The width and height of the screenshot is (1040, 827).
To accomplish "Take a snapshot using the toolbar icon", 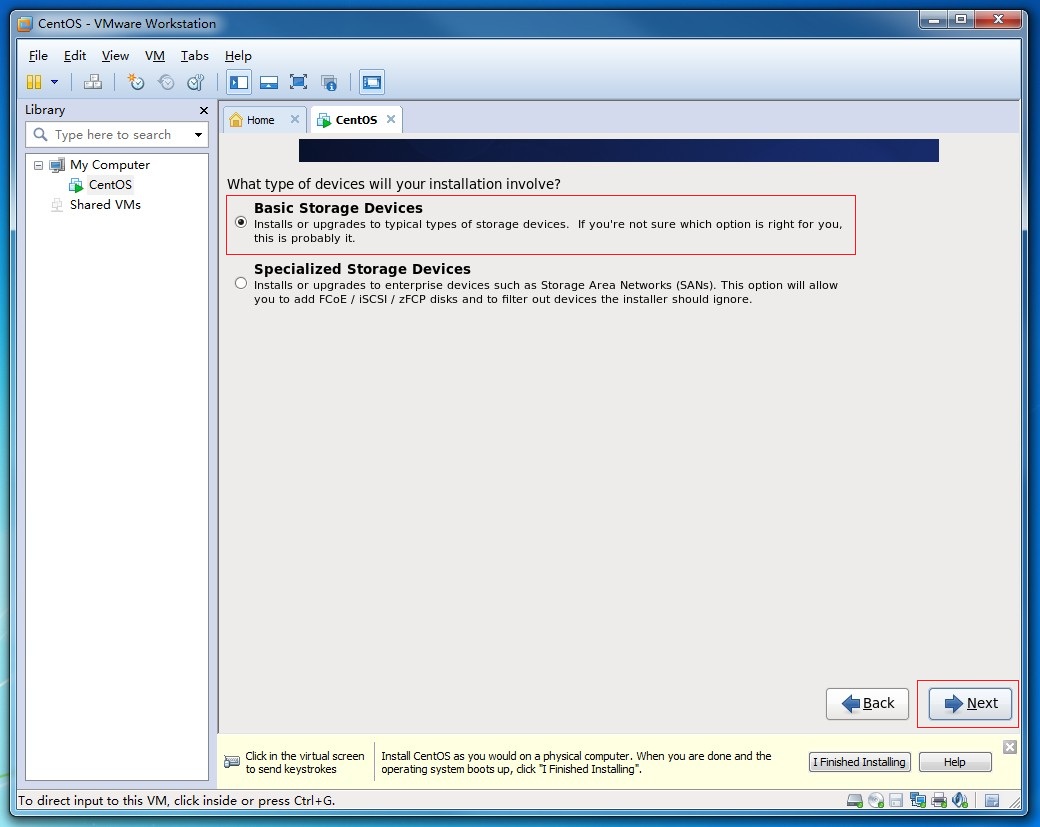I will (x=136, y=82).
